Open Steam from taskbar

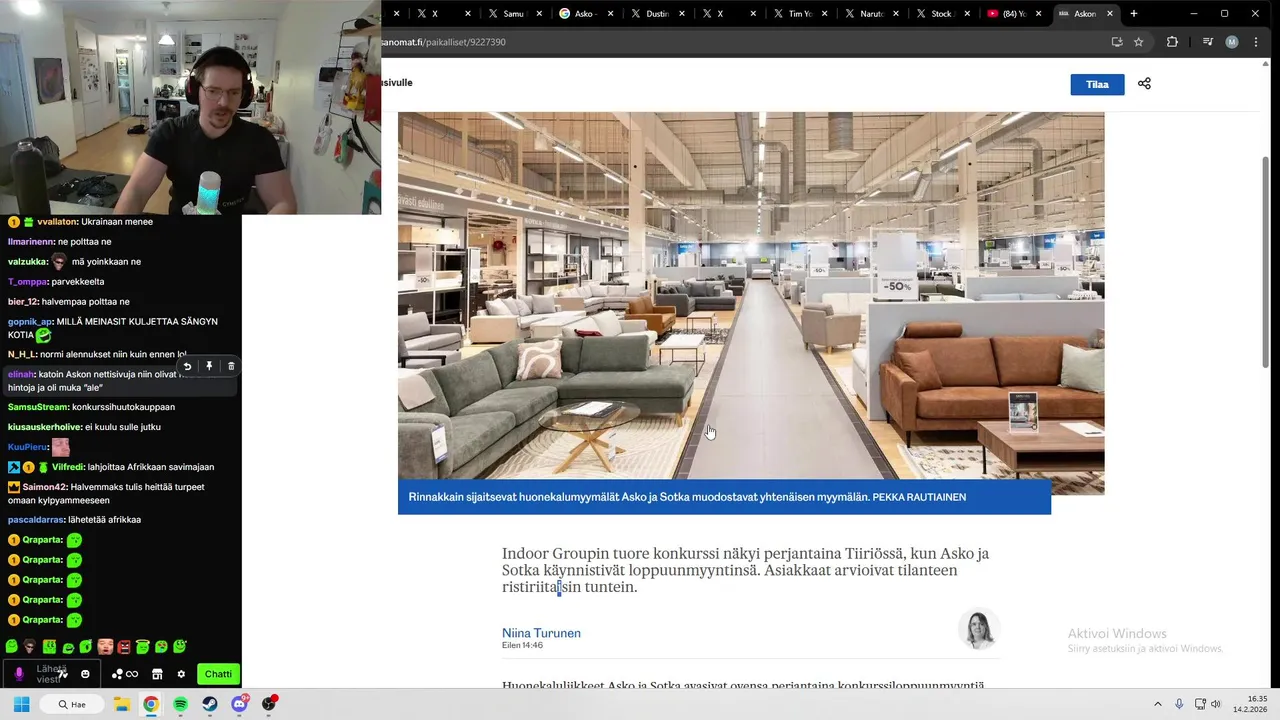[210, 704]
